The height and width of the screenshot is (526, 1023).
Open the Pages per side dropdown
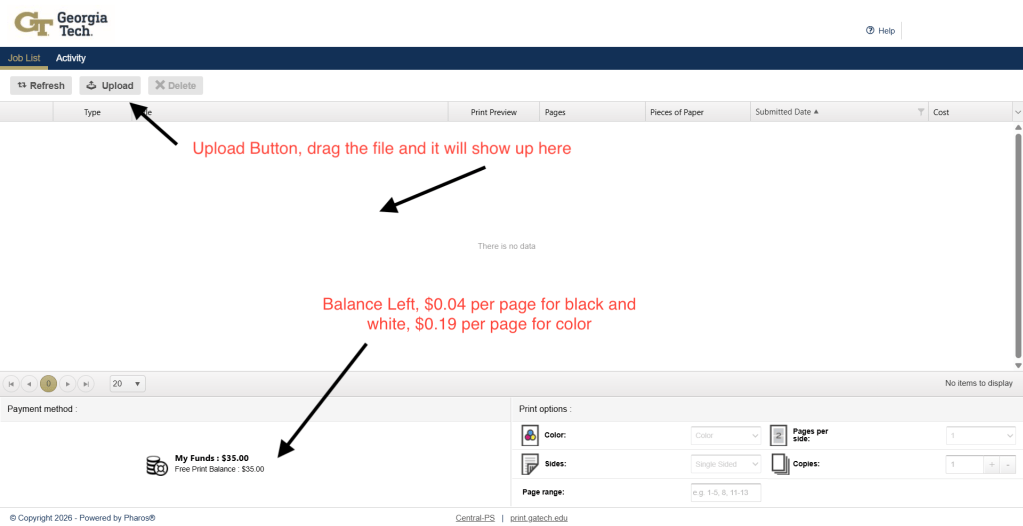click(x=981, y=435)
